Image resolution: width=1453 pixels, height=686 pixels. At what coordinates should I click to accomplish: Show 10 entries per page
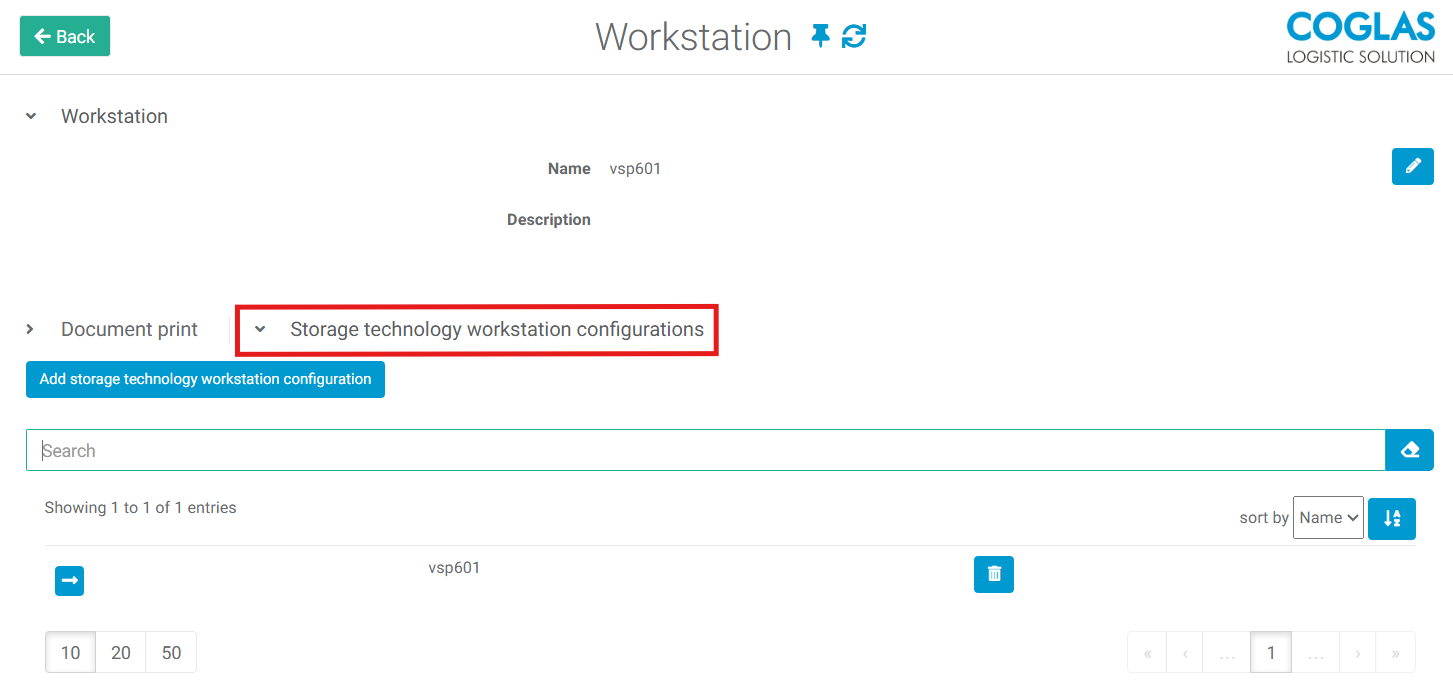click(x=71, y=652)
